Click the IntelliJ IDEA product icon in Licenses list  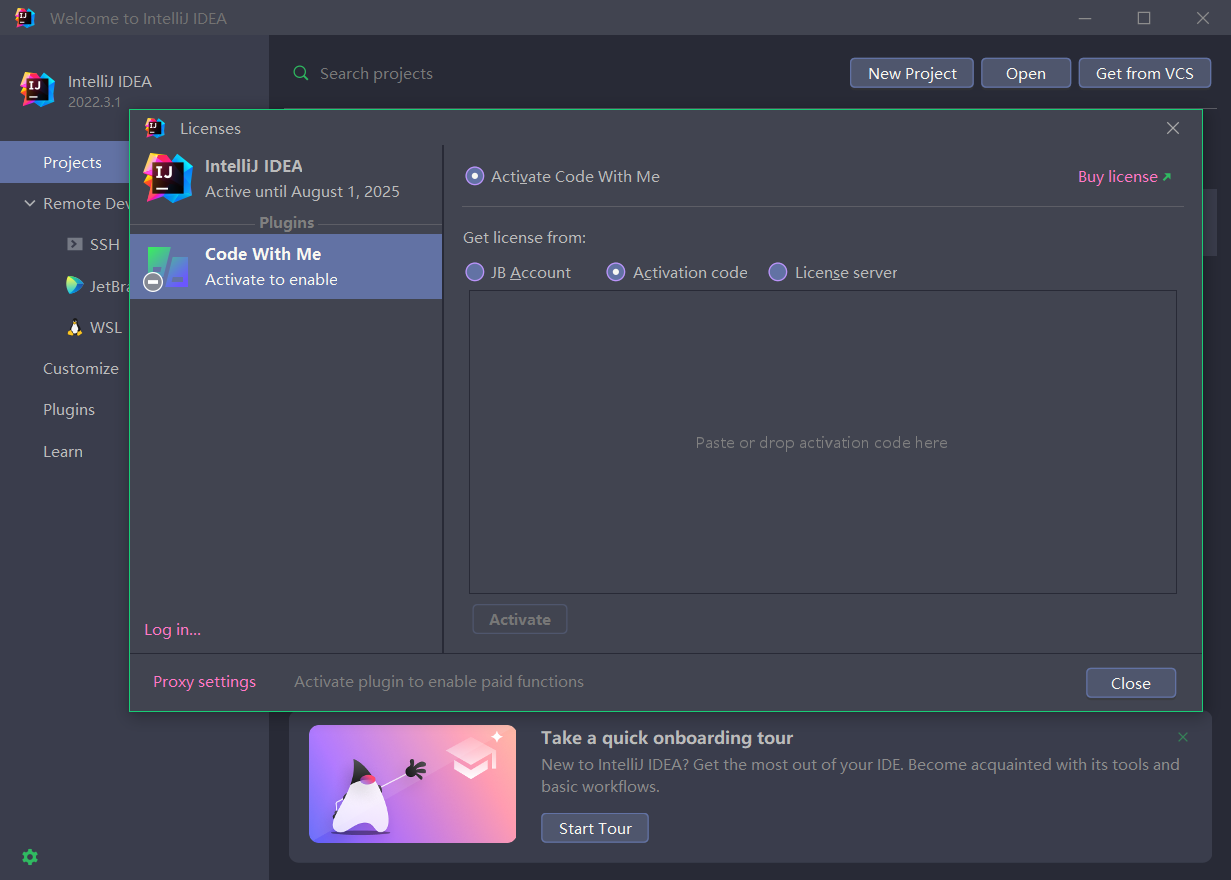click(168, 178)
